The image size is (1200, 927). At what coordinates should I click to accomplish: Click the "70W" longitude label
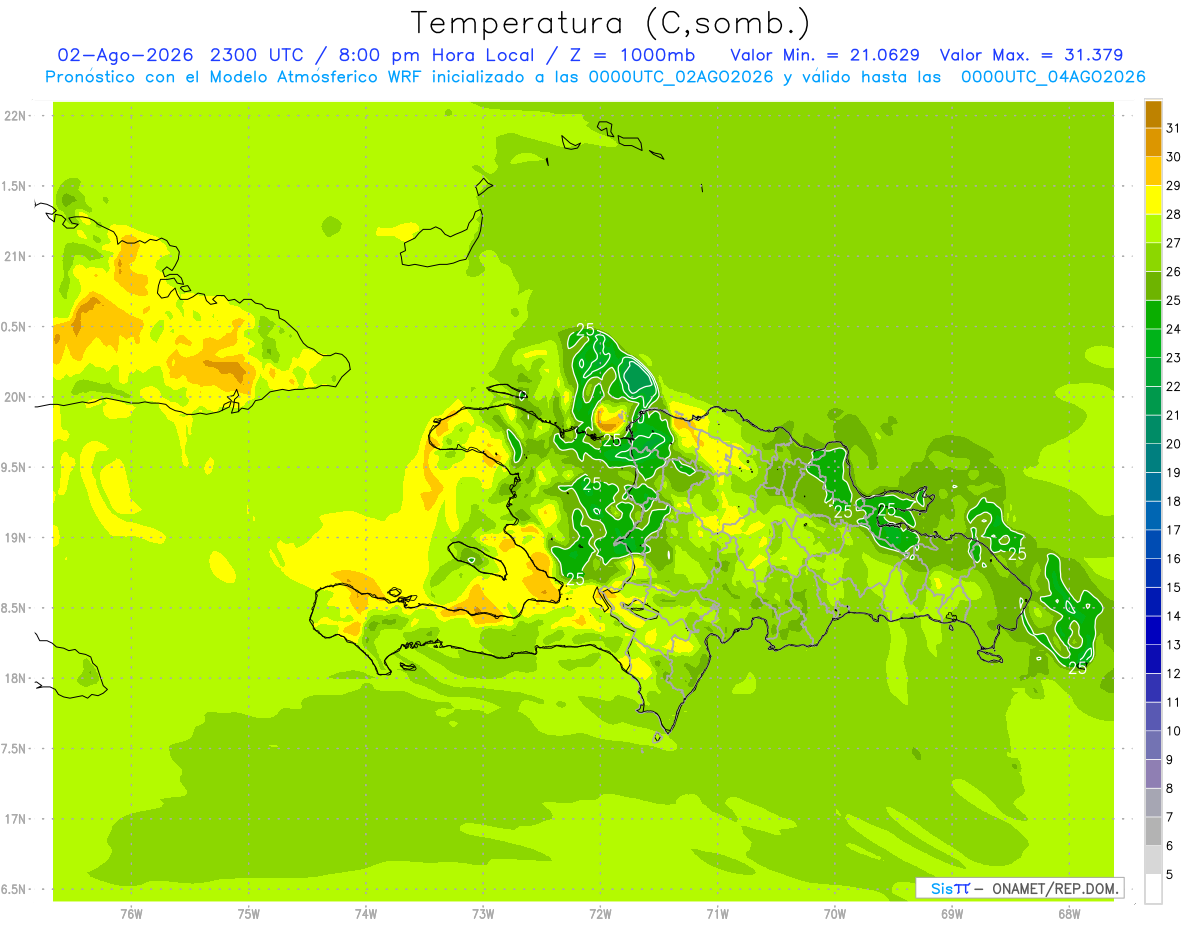[x=835, y=914]
